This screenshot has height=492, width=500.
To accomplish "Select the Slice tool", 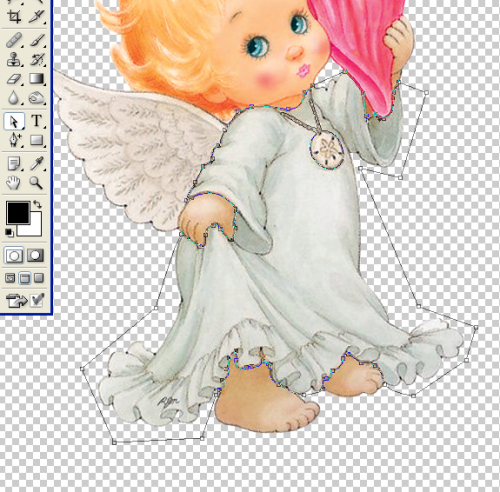I will tap(36, 16).
